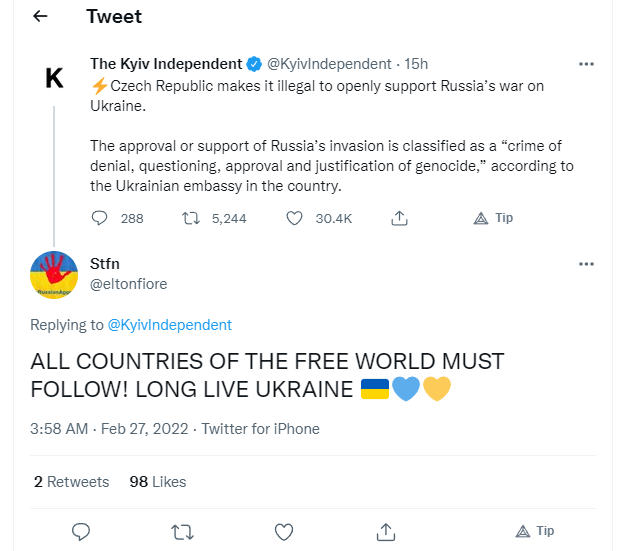625x551 pixels.
Task: Like the Kyiv Independent tweet
Action: [x=294, y=218]
